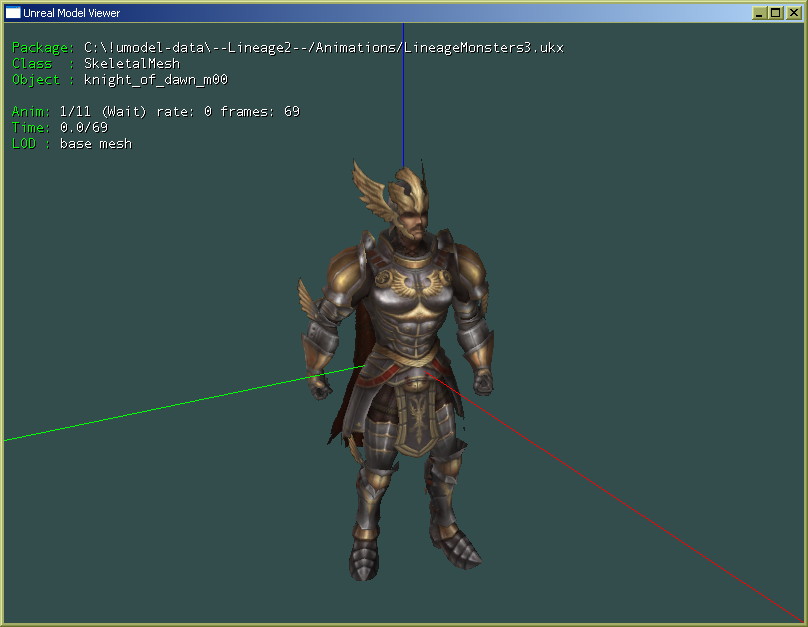Click the 'Unreal Model Viewer' title text
Image resolution: width=808 pixels, height=627 pixels.
71,13
